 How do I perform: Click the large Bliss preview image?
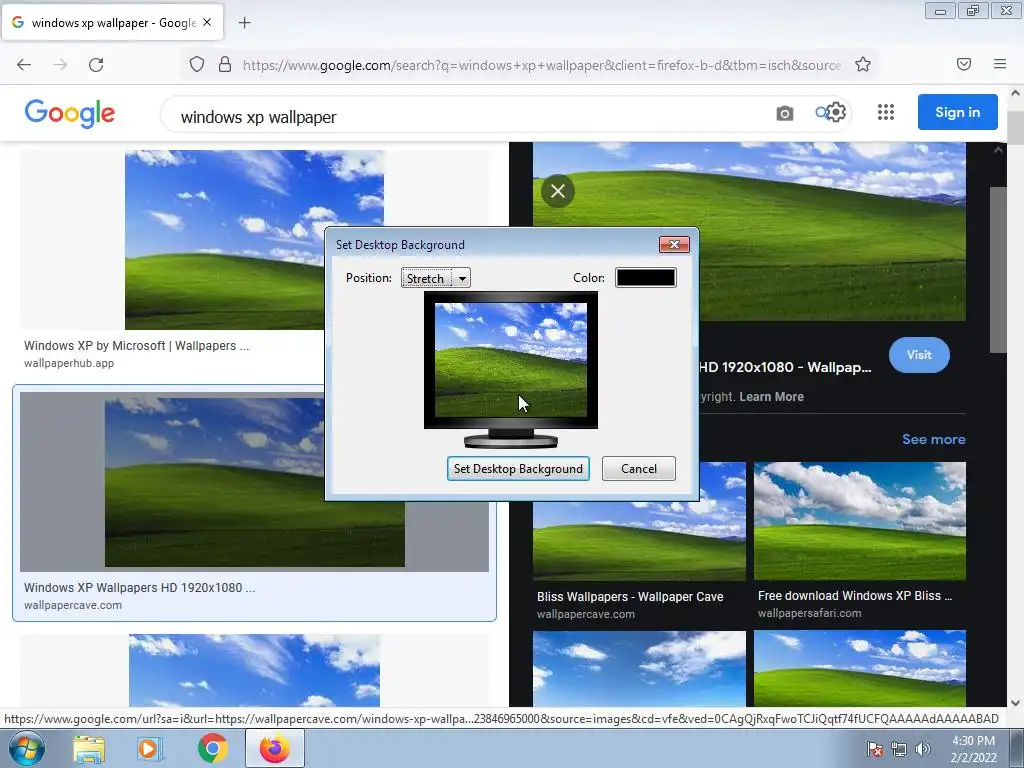pyautogui.click(x=749, y=231)
